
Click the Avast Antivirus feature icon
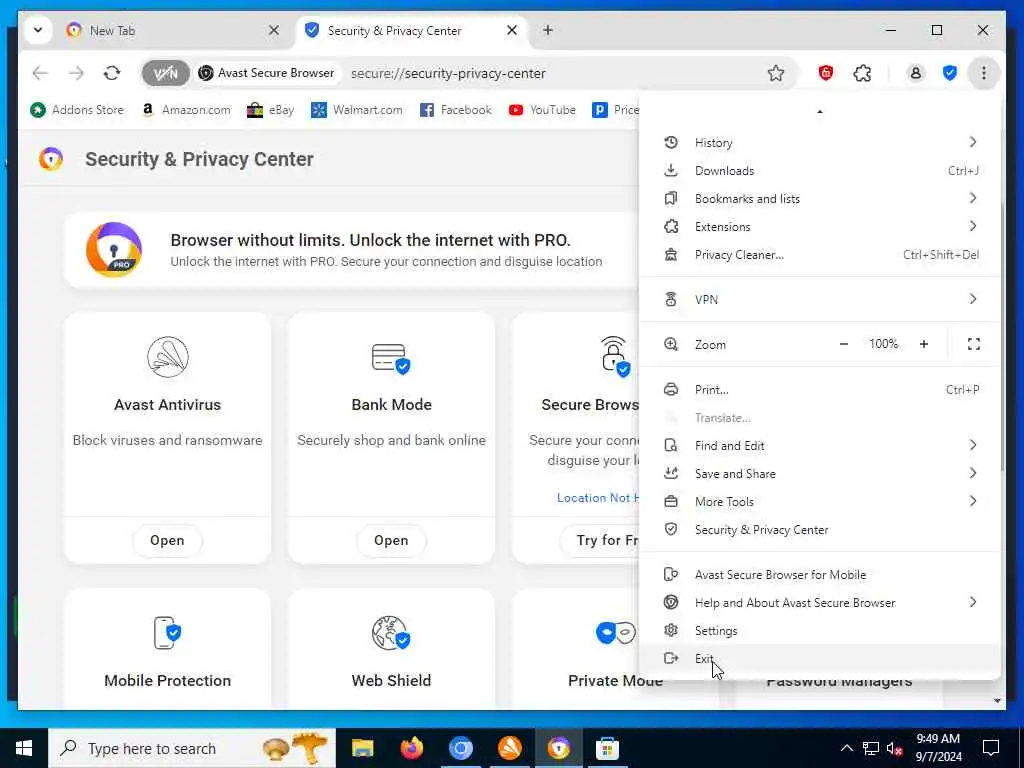click(168, 357)
